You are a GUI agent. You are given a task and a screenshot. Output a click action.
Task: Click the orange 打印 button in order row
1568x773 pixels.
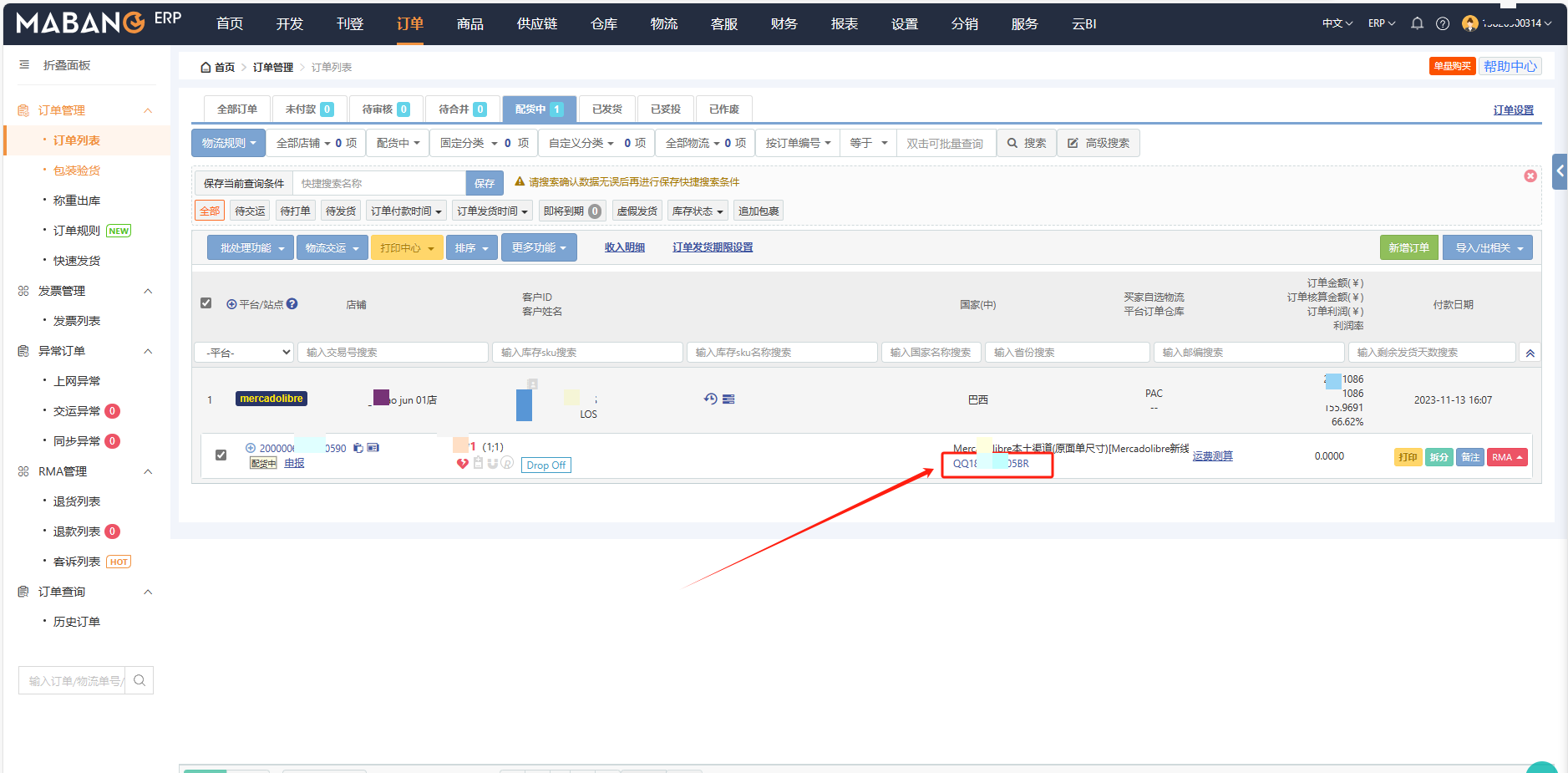1408,457
